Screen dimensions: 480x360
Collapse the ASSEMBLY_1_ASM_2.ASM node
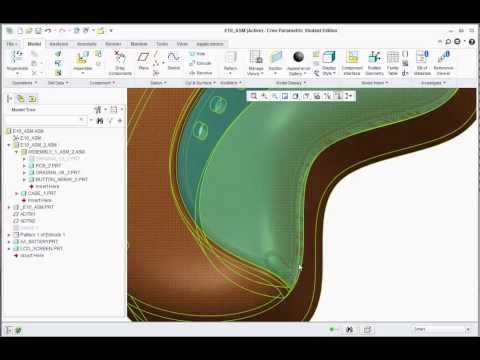[x=16, y=152]
